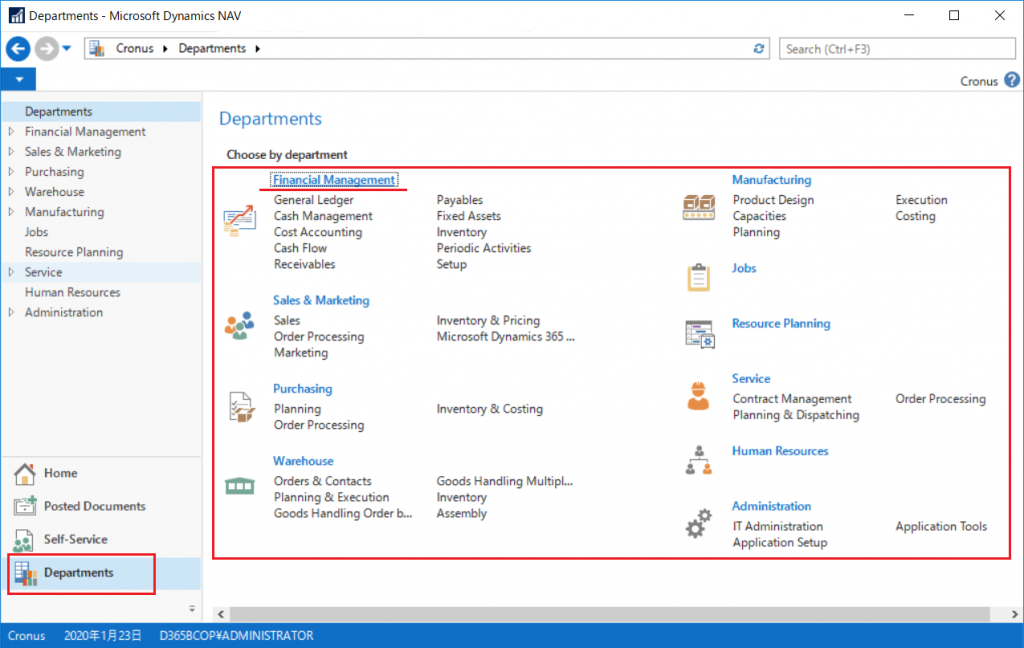Click the Service worker icon

click(x=698, y=396)
